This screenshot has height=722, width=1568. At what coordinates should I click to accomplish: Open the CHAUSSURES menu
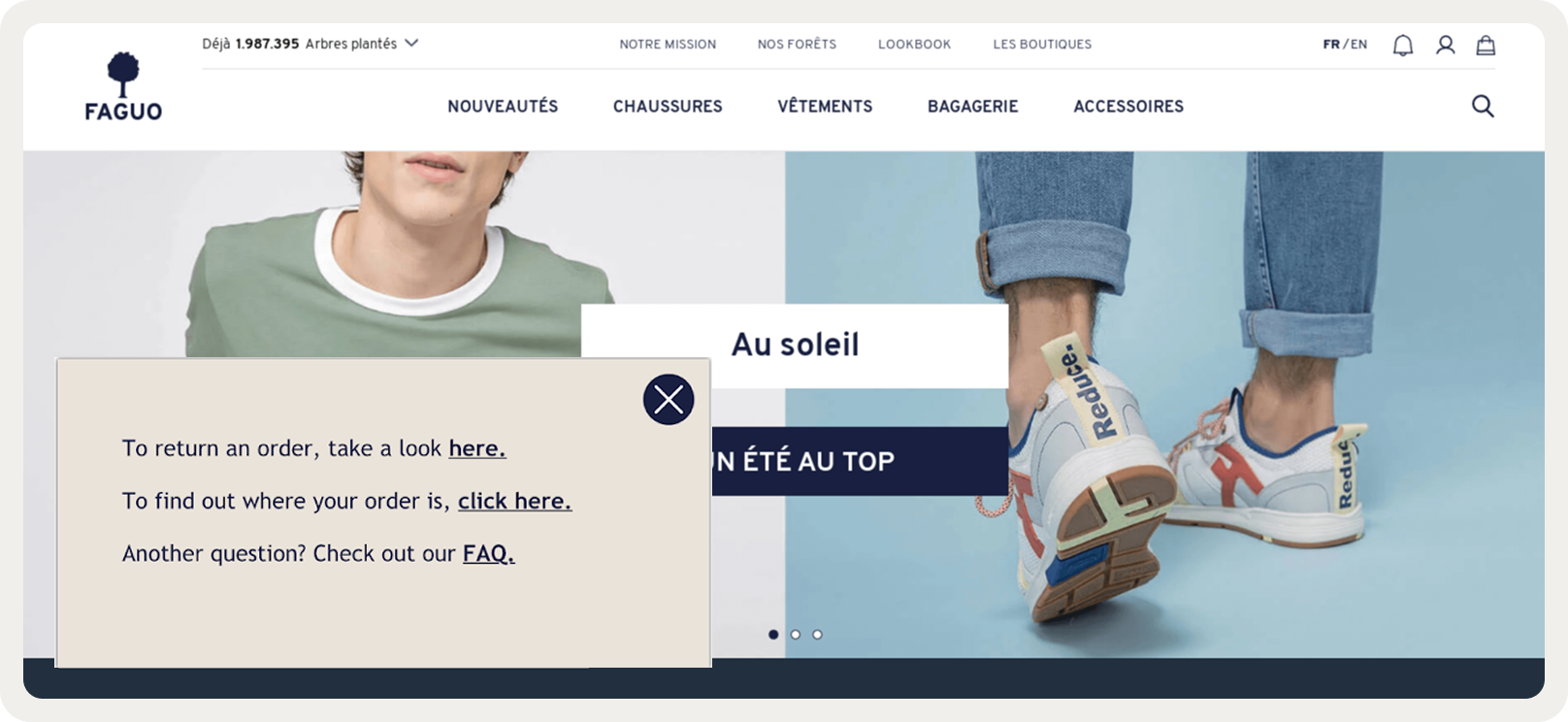668,106
